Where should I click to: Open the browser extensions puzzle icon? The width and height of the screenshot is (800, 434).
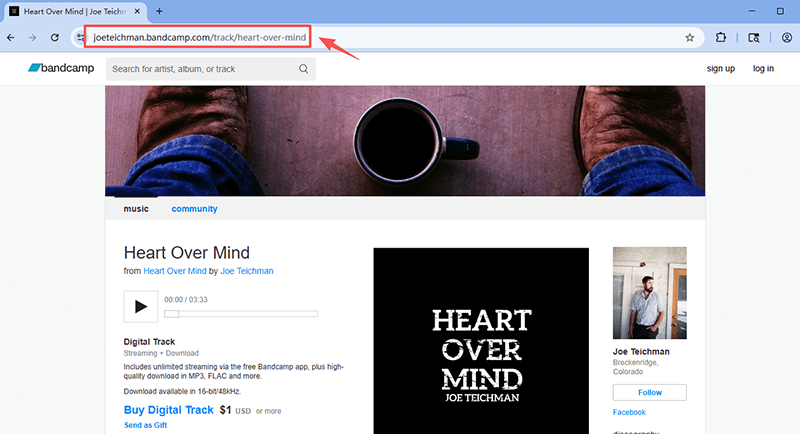pos(720,37)
